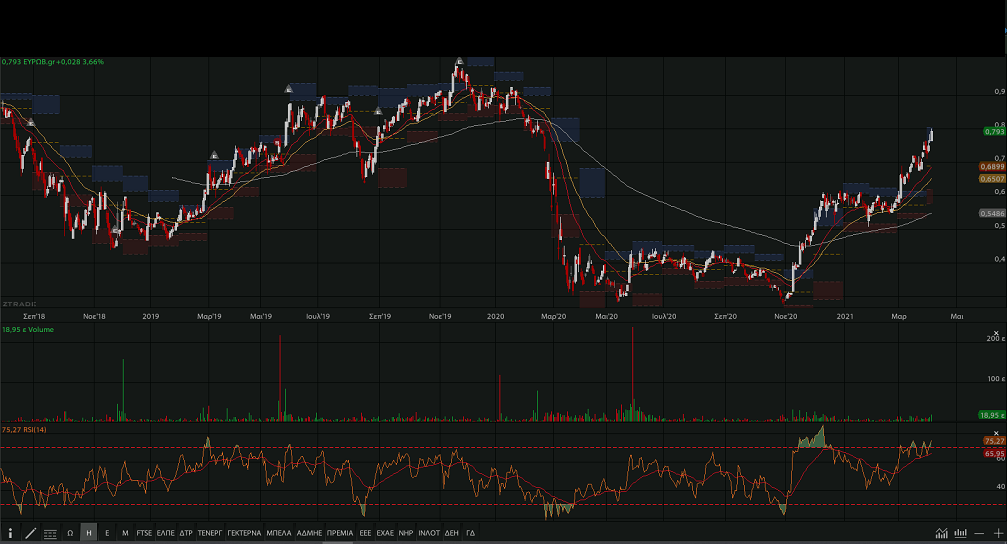This screenshot has height=544, width=1007.
Task: Select the Μ monthly timeframe
Action: [125, 533]
